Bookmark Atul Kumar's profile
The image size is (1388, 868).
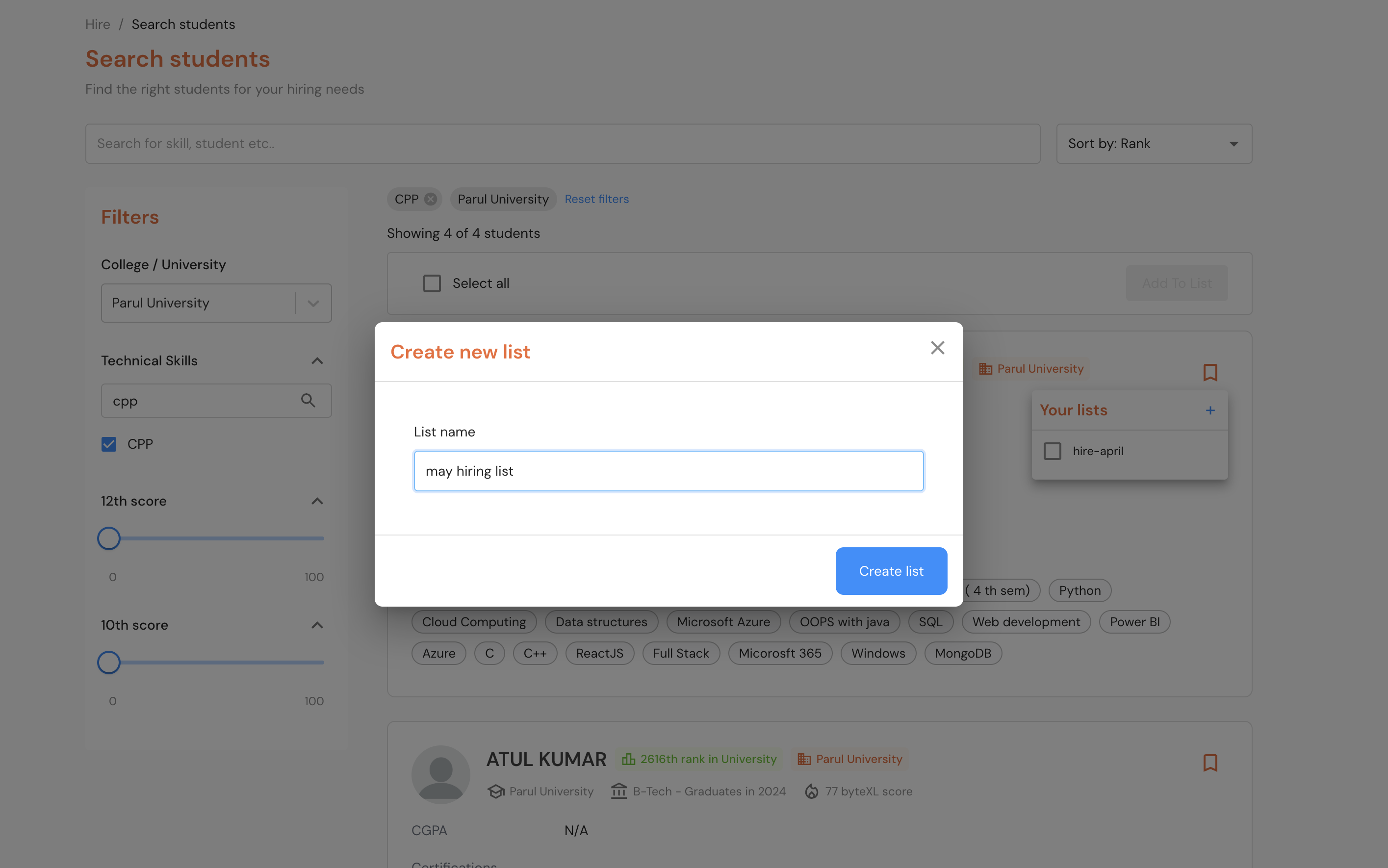(1210, 763)
